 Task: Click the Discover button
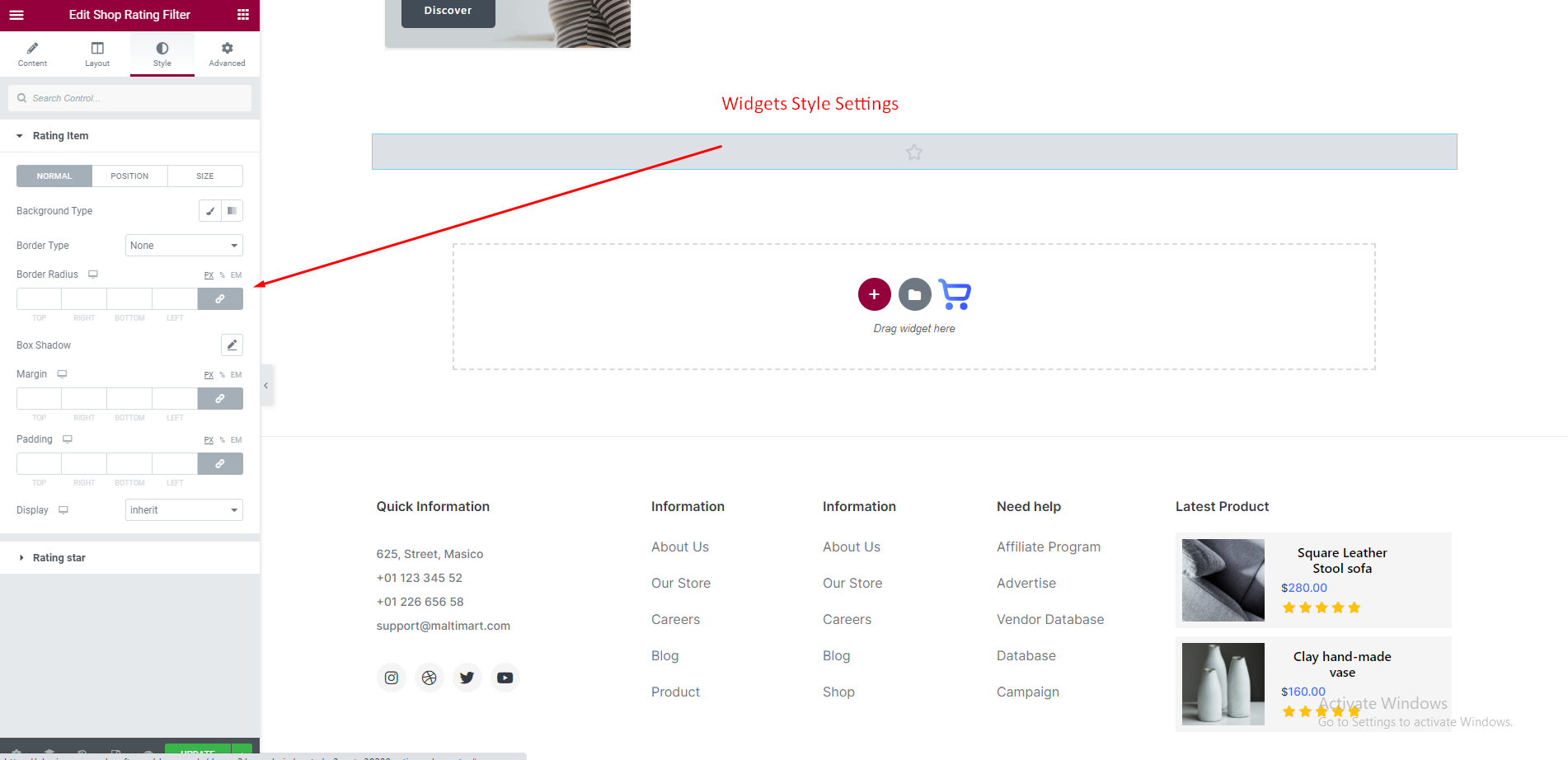tap(448, 12)
